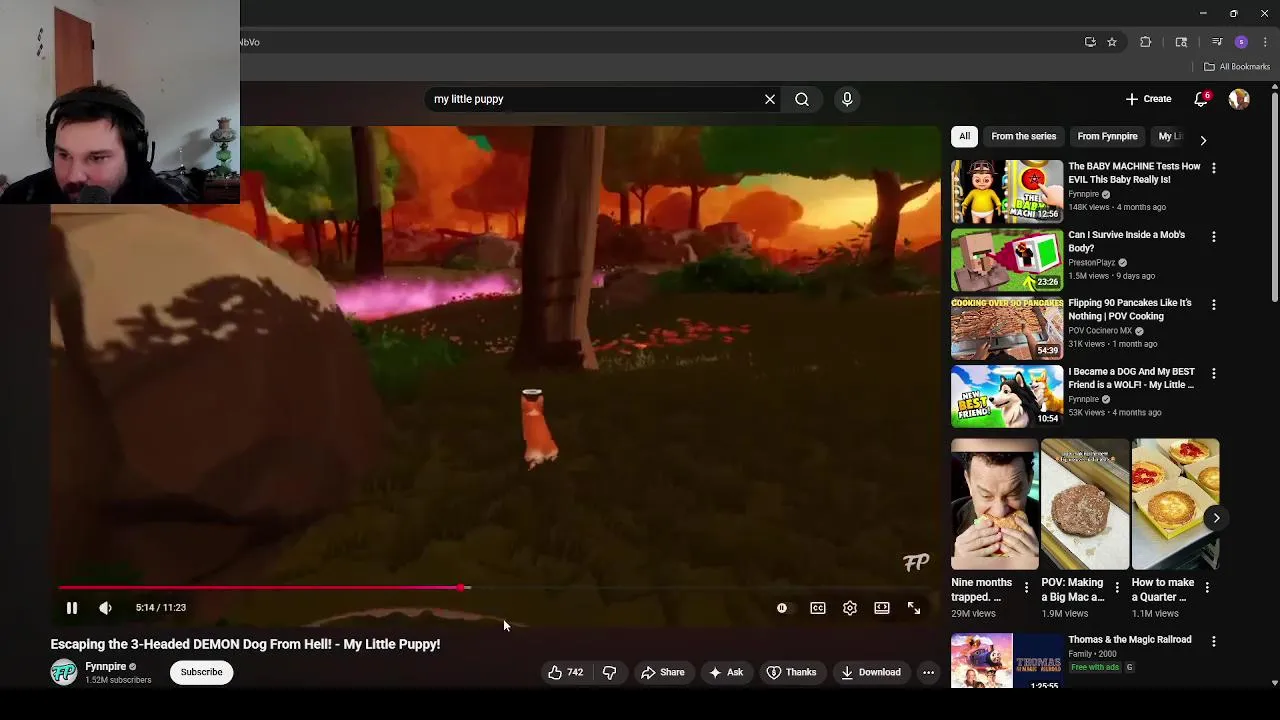Share this video
This screenshot has height=720, width=1280.
(x=663, y=672)
